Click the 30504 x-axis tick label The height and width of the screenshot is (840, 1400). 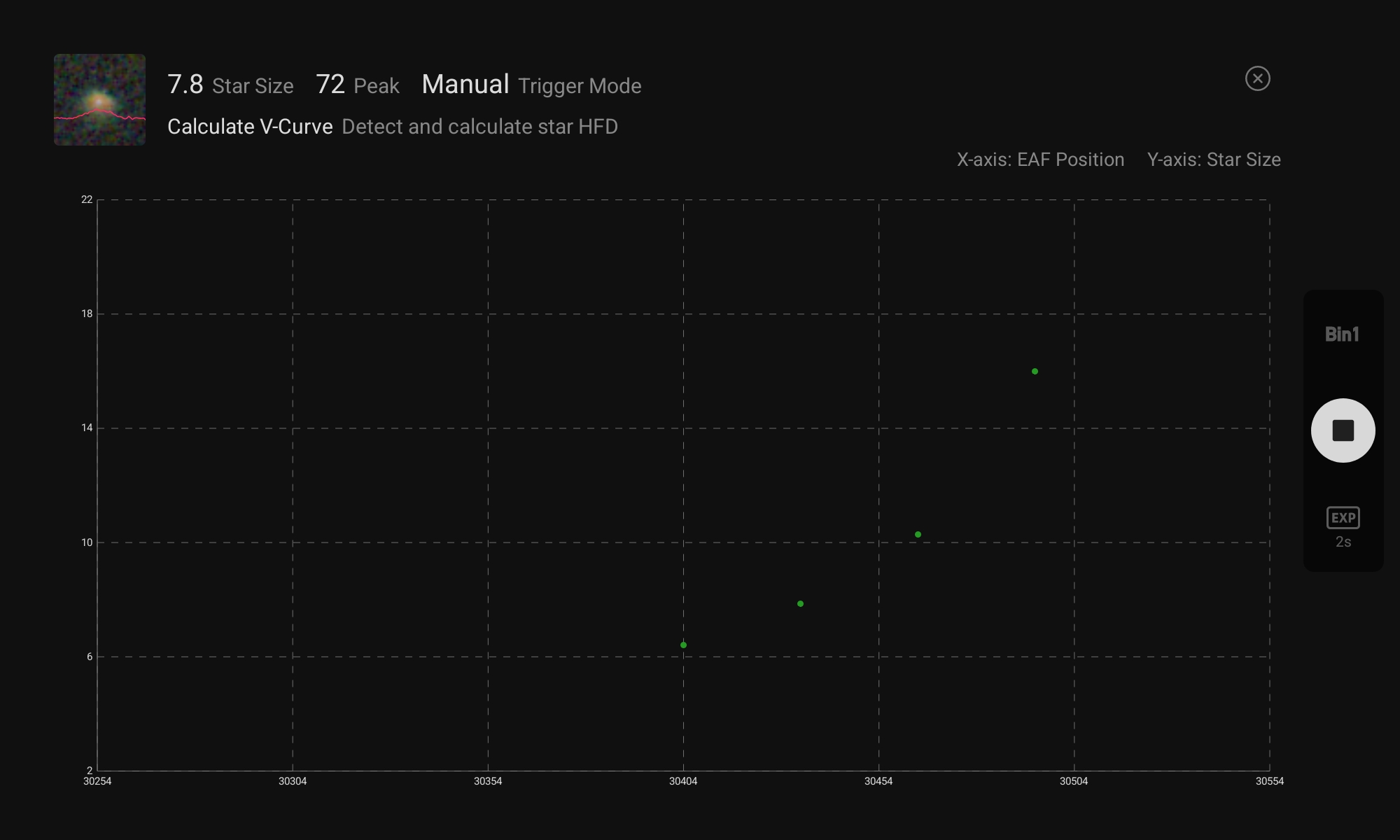click(1073, 781)
